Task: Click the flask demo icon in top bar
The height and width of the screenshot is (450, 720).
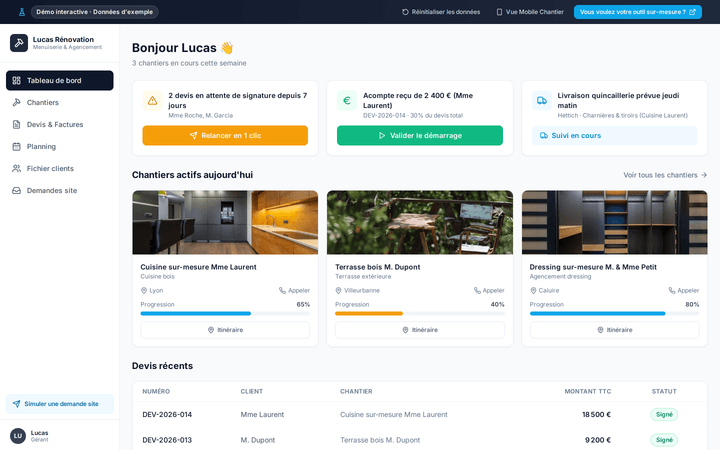Action: 22,12
